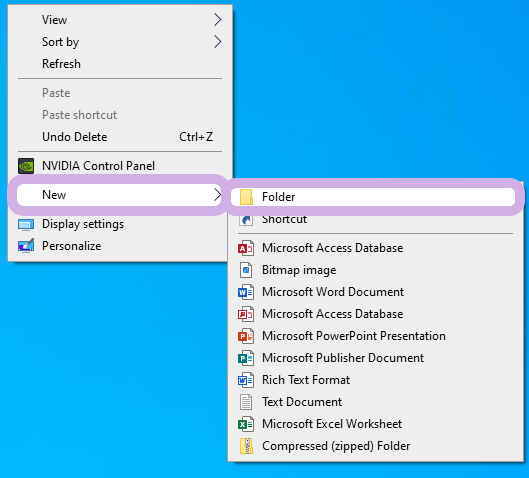Click the Shortcut icon in New submenu
Image resolution: width=529 pixels, height=478 pixels.
246,220
